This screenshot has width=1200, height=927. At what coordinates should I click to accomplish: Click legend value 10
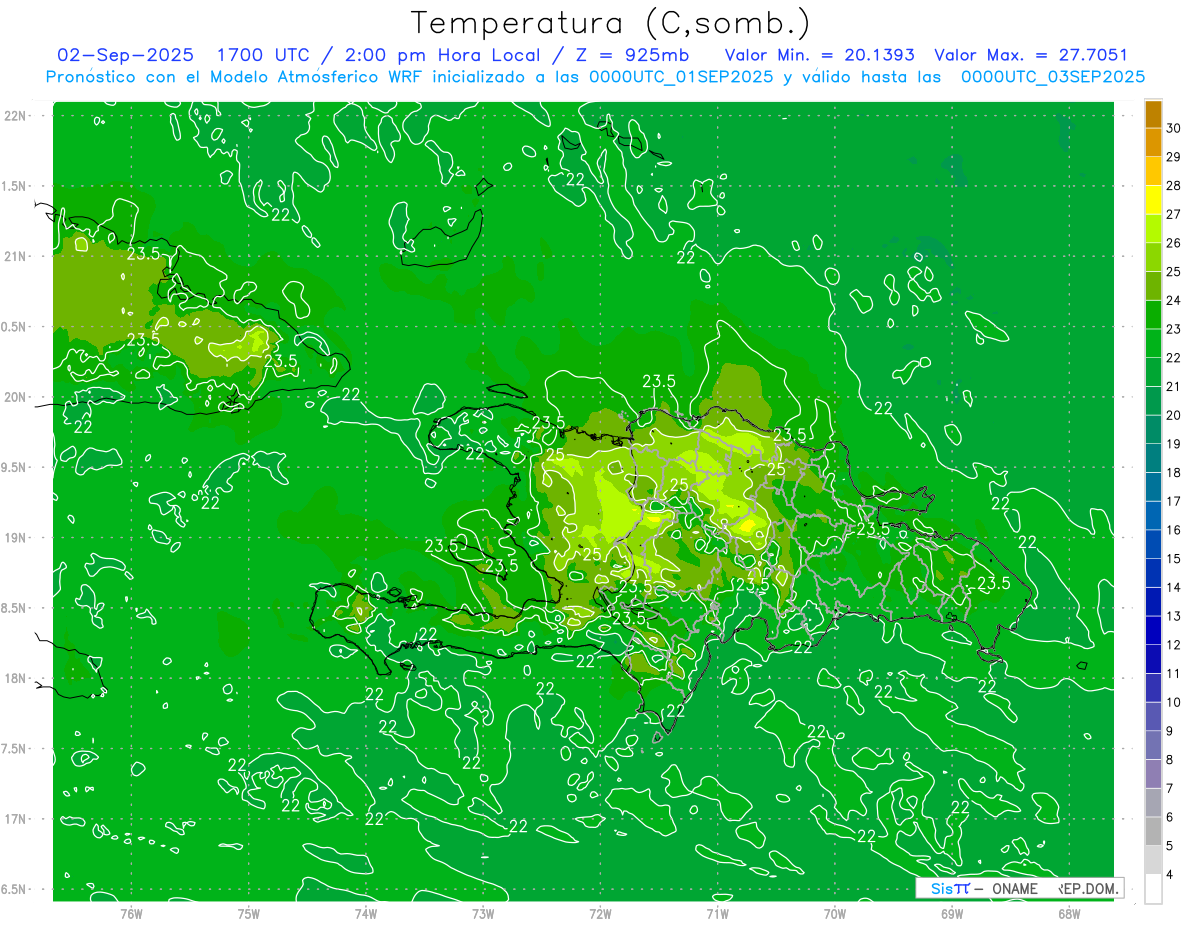point(1174,702)
